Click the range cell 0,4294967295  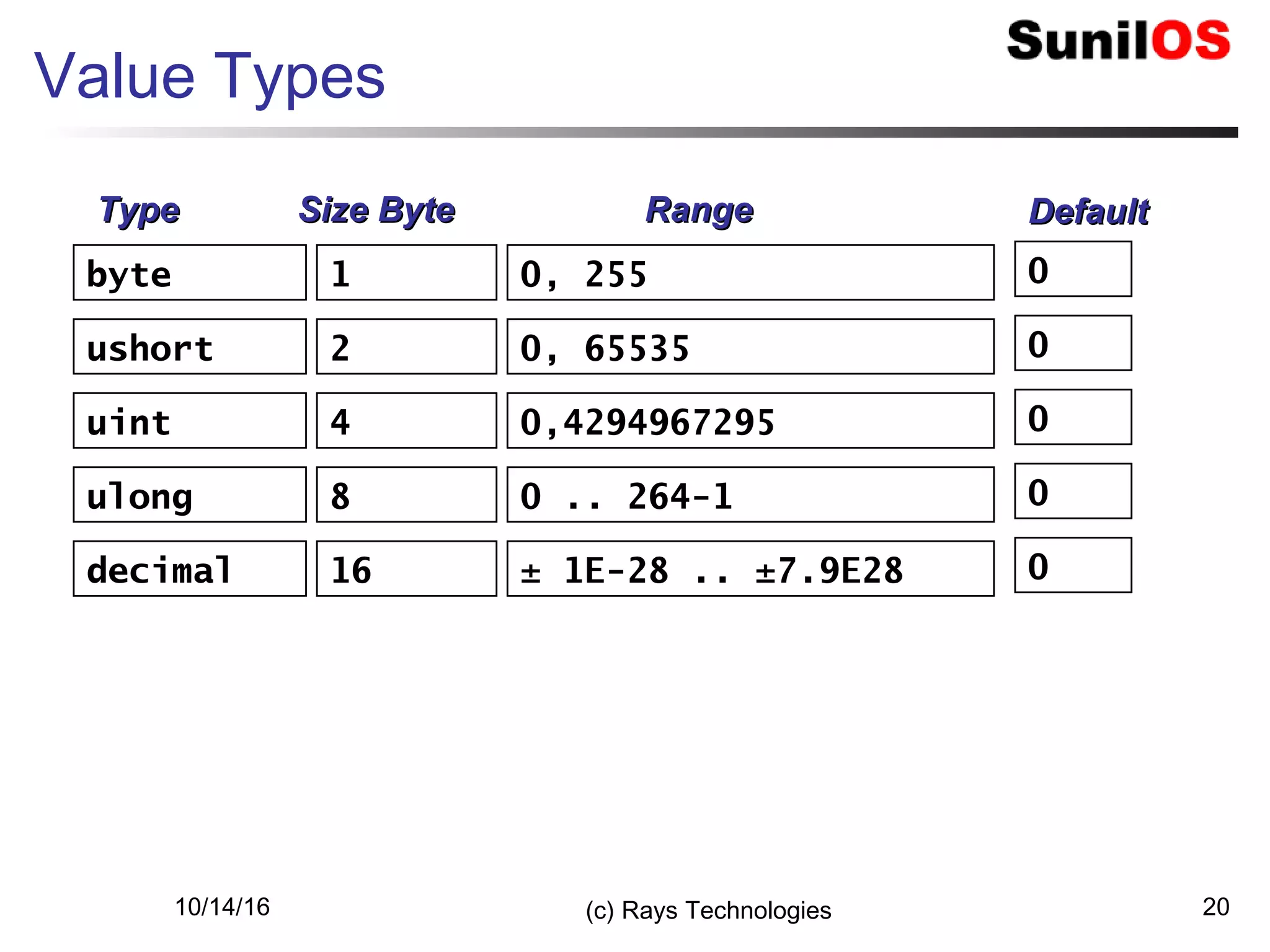coord(750,420)
